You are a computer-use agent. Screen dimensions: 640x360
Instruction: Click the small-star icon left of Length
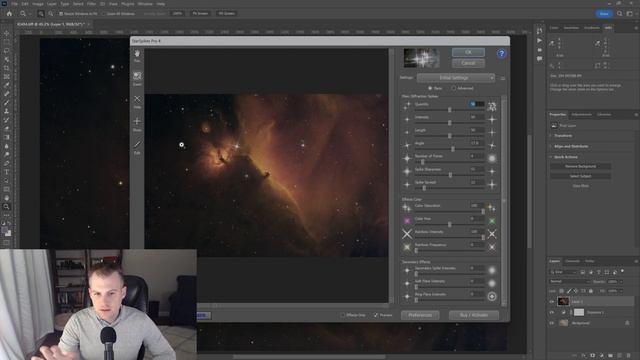[x=407, y=133]
